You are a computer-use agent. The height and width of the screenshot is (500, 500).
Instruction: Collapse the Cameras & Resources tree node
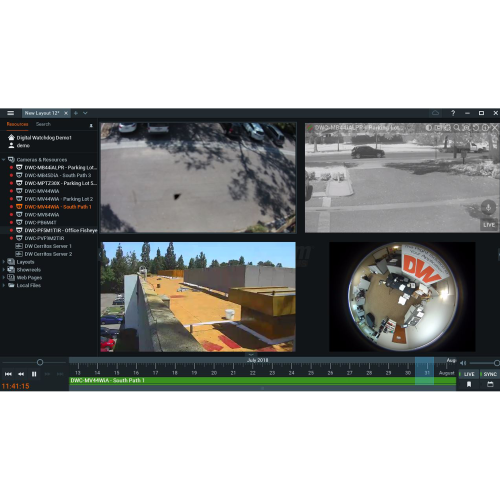[3, 160]
